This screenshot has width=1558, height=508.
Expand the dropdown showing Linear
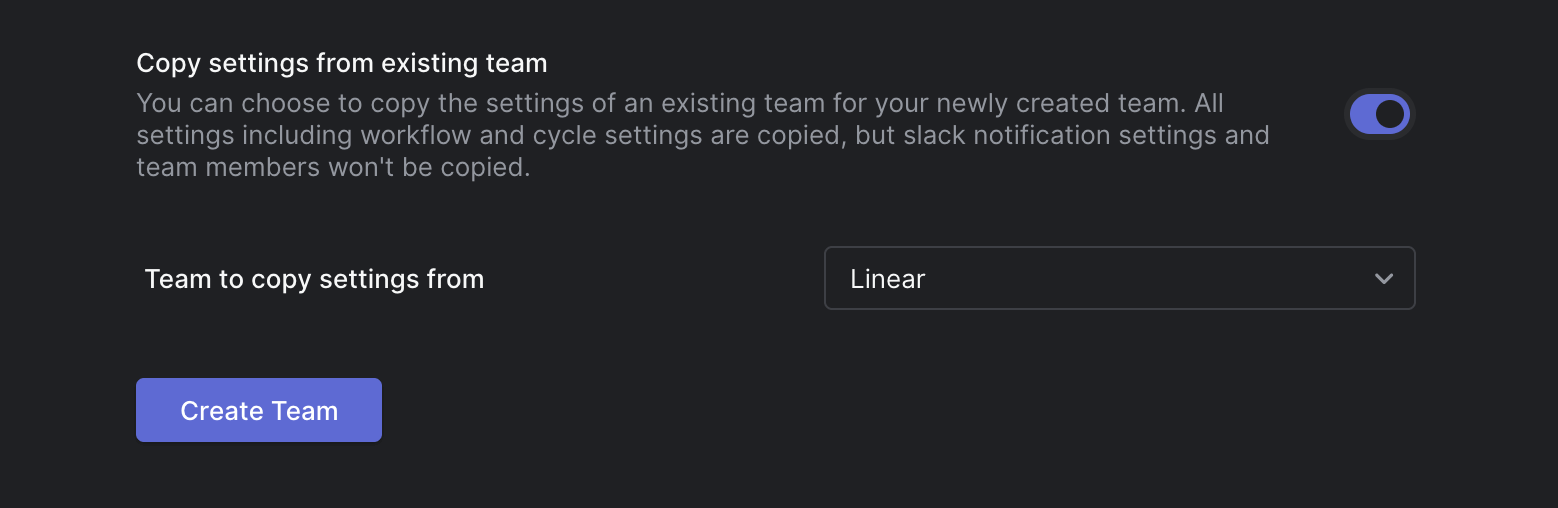pyautogui.click(x=1119, y=278)
